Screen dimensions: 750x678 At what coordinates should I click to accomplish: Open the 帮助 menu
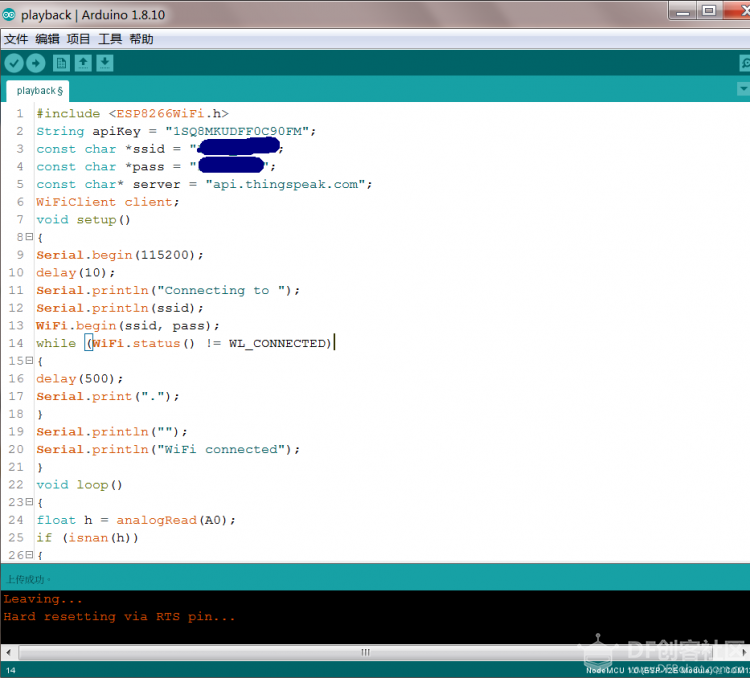[142, 39]
